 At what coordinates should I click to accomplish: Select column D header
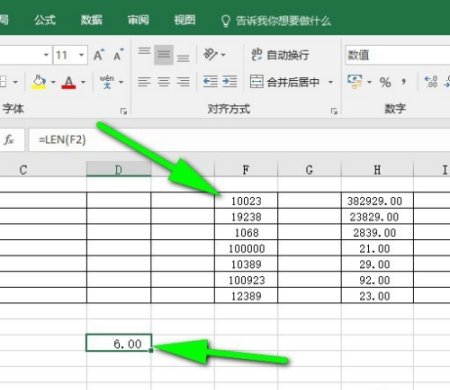tap(118, 169)
